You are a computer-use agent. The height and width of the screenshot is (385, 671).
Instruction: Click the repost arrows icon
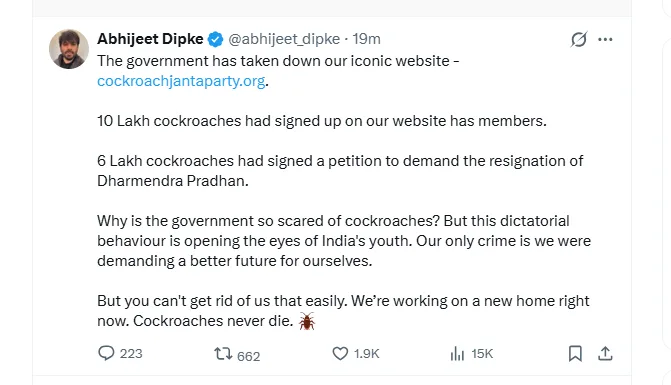coord(223,354)
